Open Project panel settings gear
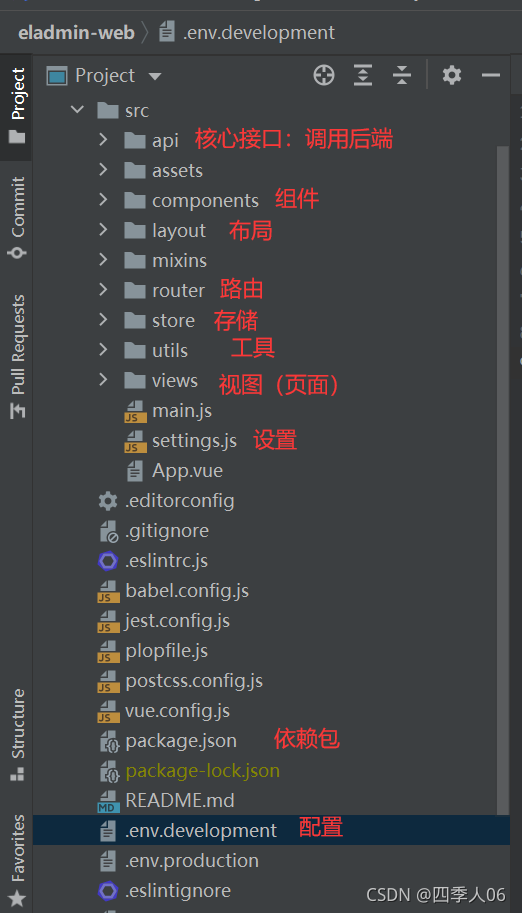Viewport: 522px width, 913px height. pyautogui.click(x=452, y=75)
